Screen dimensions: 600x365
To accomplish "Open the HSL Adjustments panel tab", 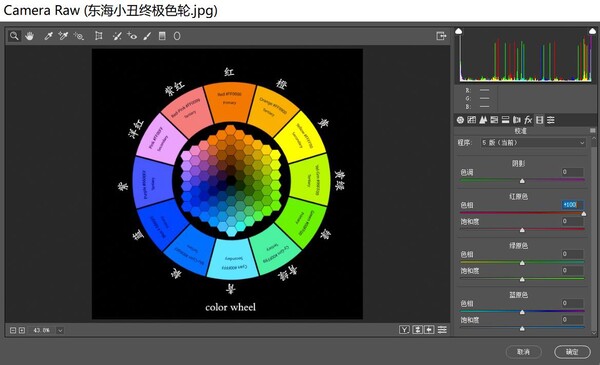I will coord(494,120).
